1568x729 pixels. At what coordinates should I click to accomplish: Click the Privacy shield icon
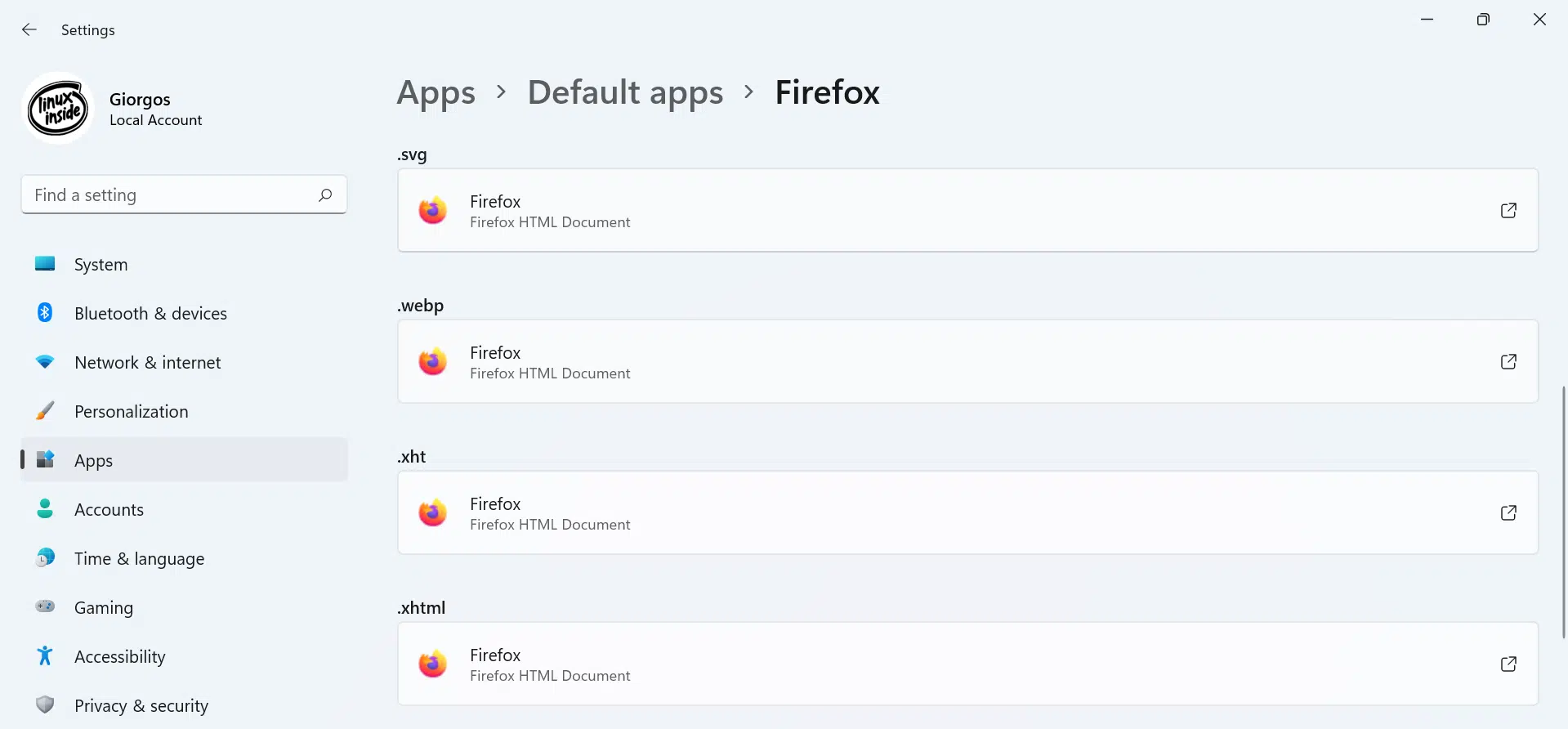click(45, 704)
